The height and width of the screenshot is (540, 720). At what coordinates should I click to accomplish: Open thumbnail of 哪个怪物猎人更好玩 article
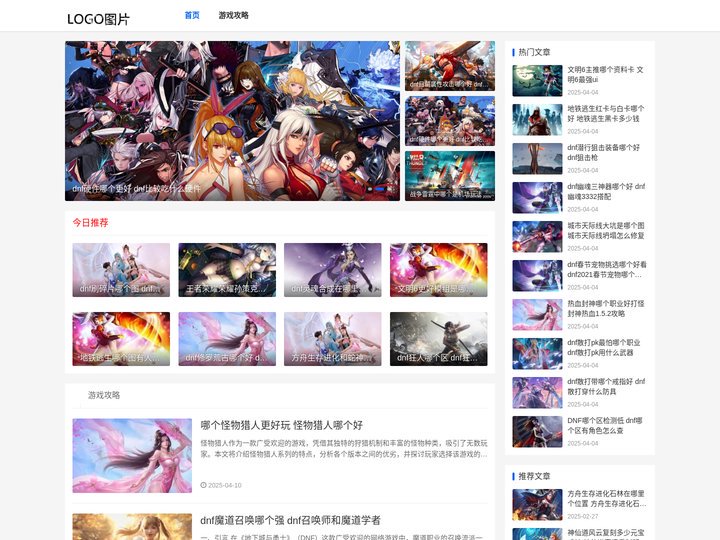(132, 456)
